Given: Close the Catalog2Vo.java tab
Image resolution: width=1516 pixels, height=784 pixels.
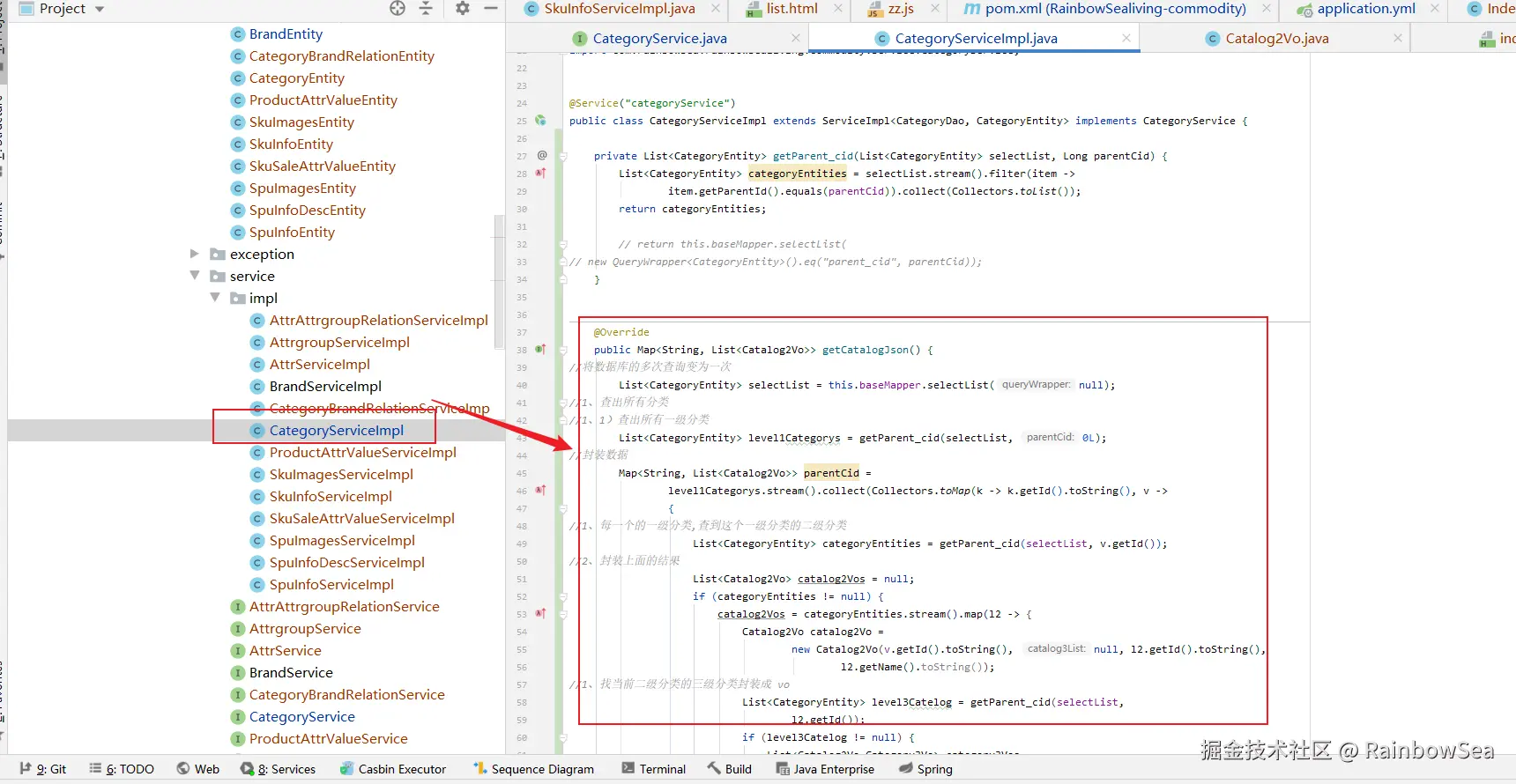Looking at the screenshot, I should [1398, 38].
